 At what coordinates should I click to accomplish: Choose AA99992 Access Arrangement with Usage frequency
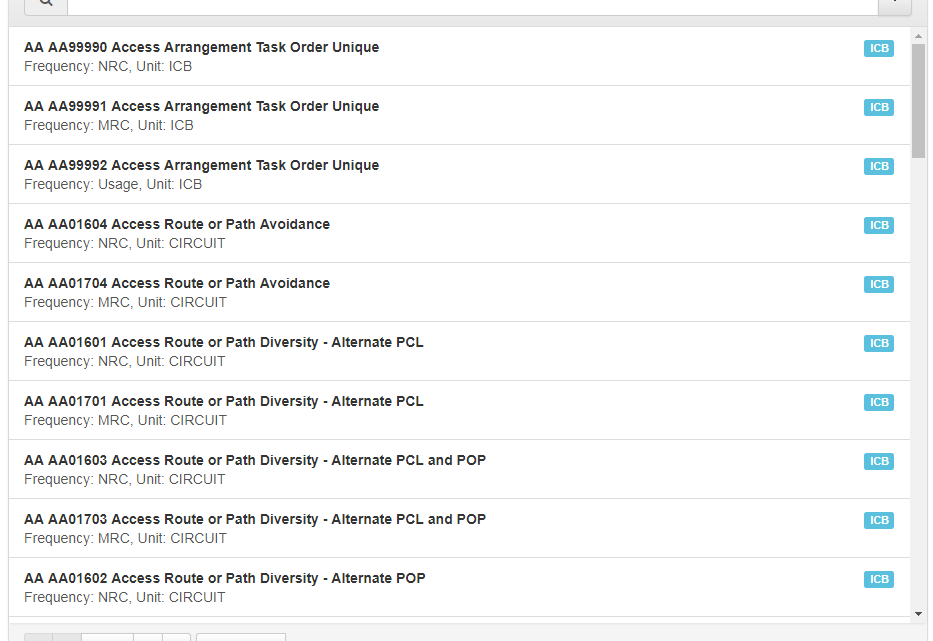click(201, 165)
